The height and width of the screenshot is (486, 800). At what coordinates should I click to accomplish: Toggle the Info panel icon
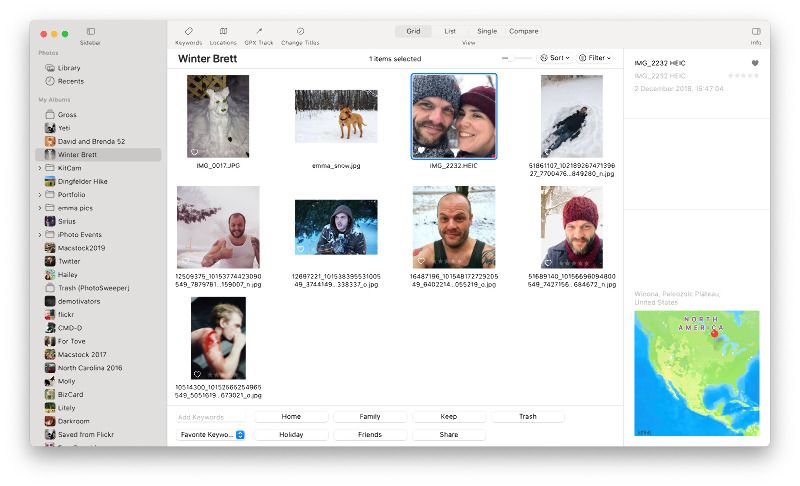[x=756, y=32]
